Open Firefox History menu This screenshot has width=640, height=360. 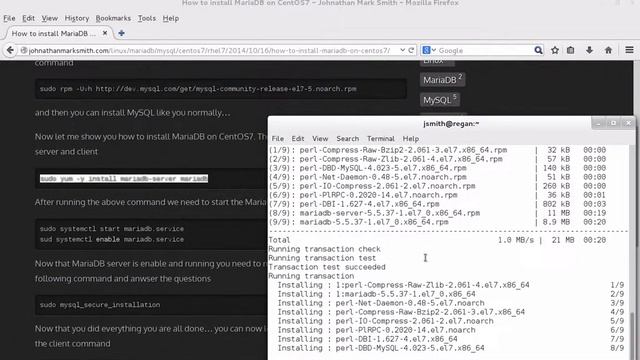point(77,18)
